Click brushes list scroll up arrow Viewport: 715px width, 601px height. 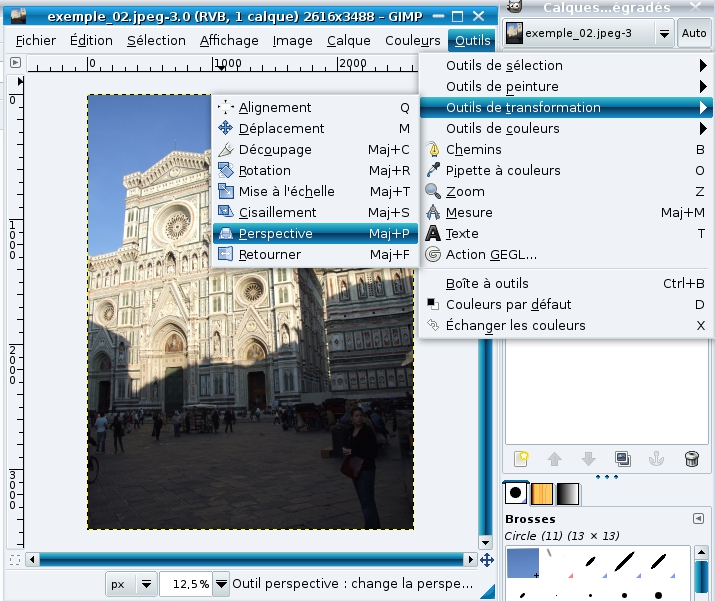[x=701, y=553]
